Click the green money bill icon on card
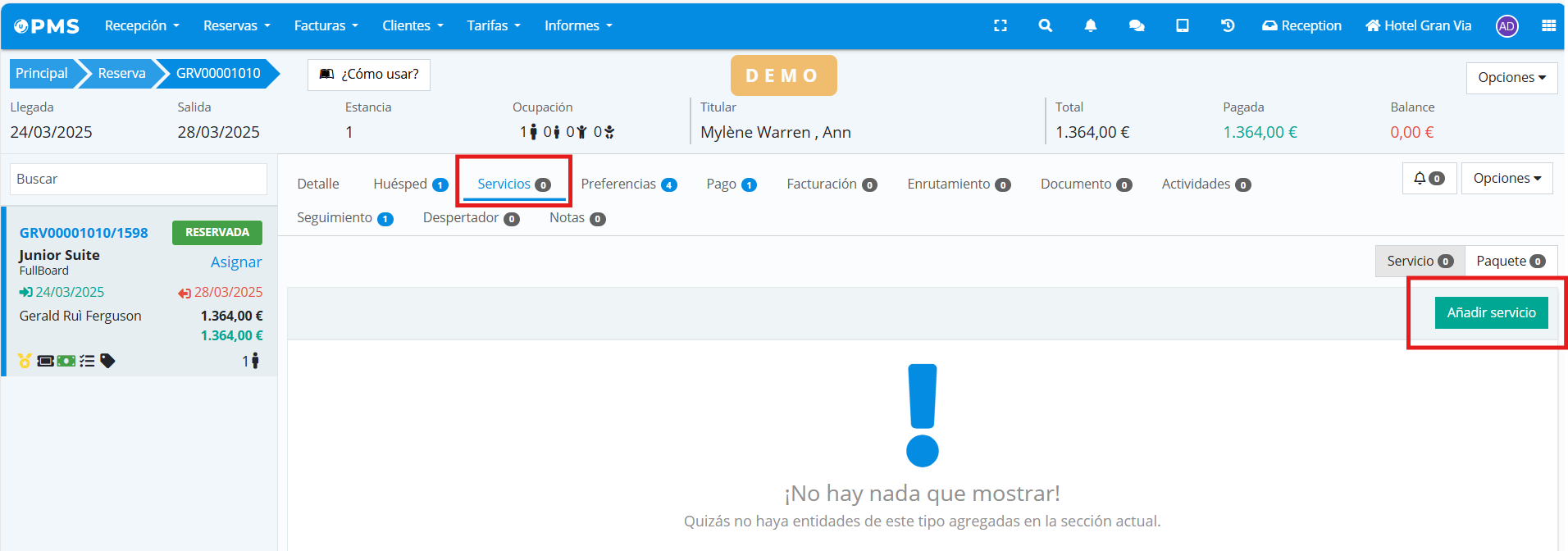Image resolution: width=1568 pixels, height=551 pixels. point(66,361)
